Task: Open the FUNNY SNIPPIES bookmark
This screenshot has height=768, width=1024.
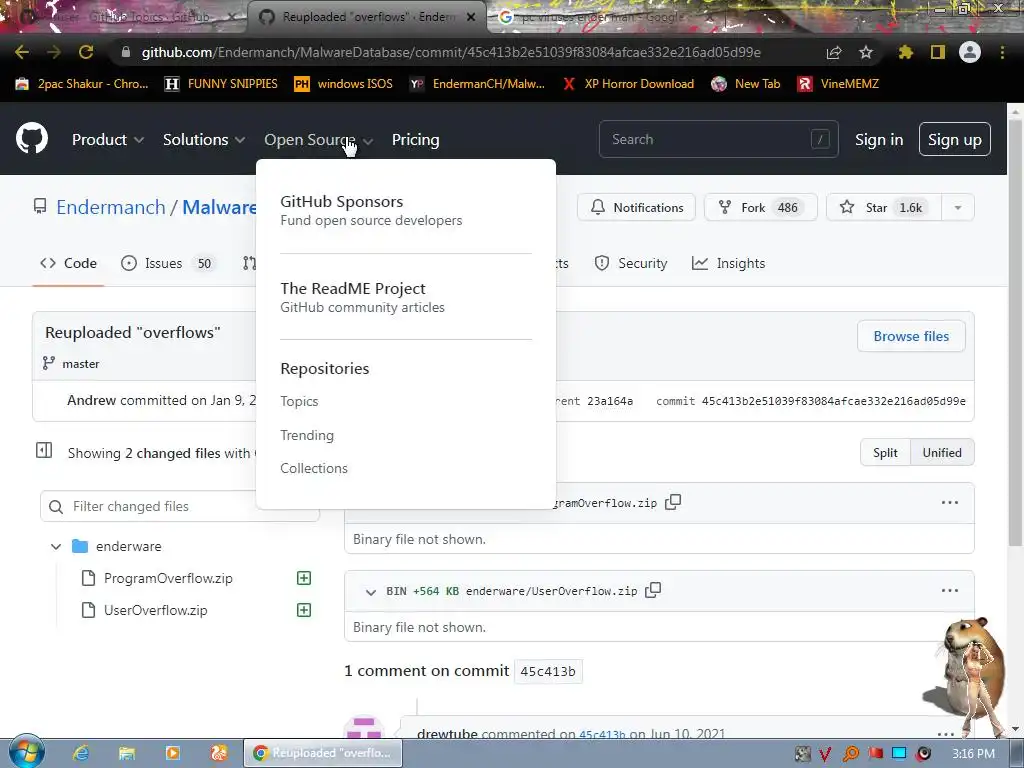Action: (x=221, y=84)
